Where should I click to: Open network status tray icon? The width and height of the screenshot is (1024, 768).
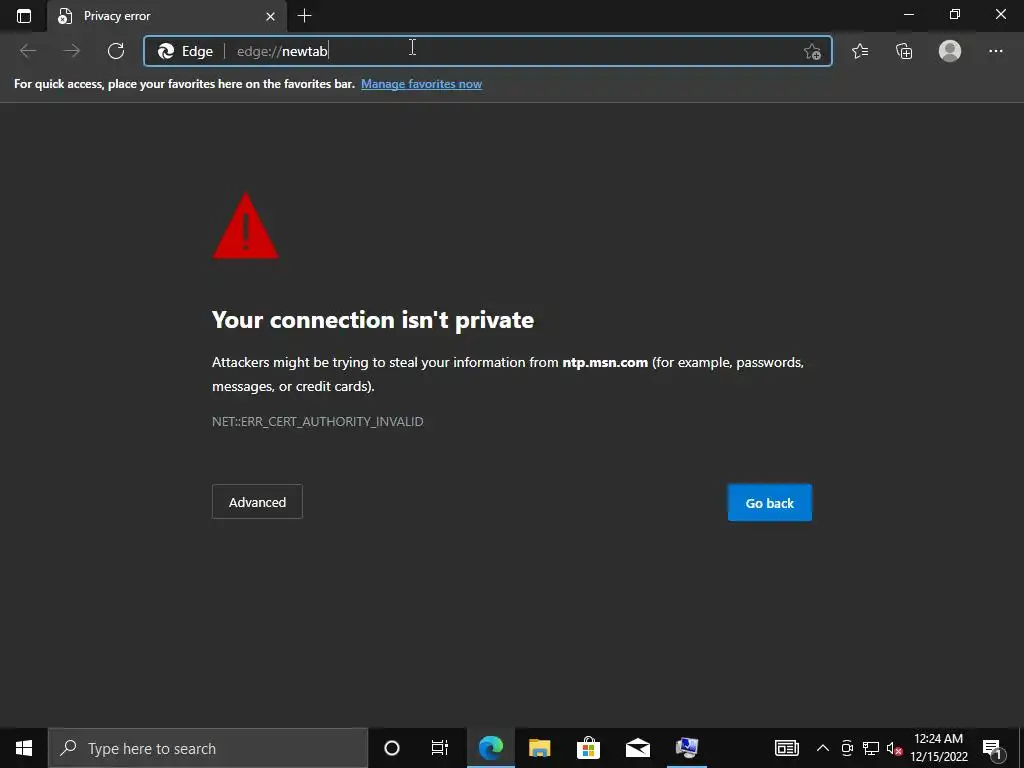tap(871, 748)
